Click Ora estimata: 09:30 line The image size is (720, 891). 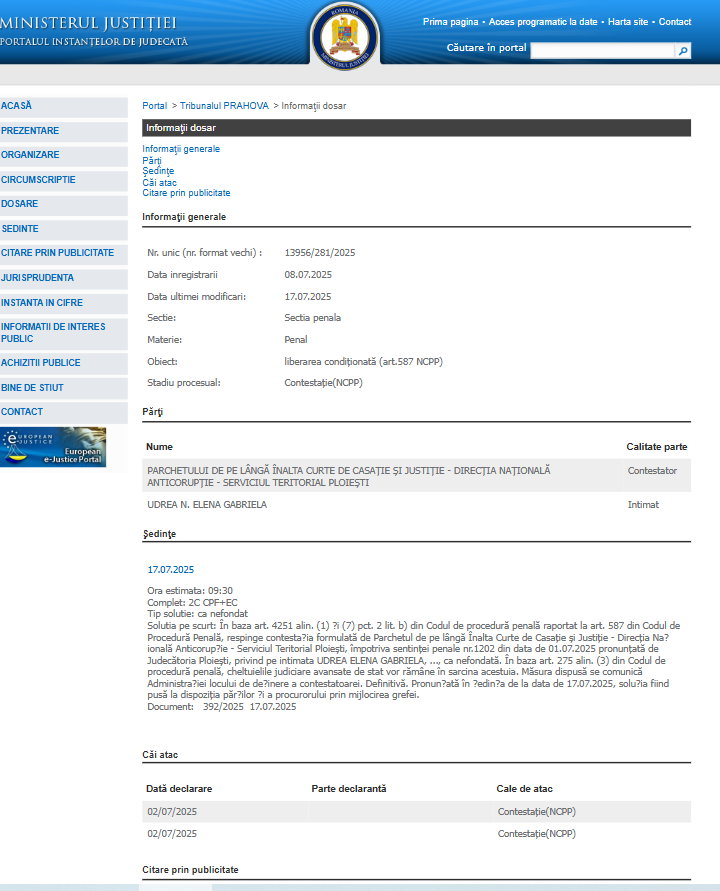[x=190, y=591]
